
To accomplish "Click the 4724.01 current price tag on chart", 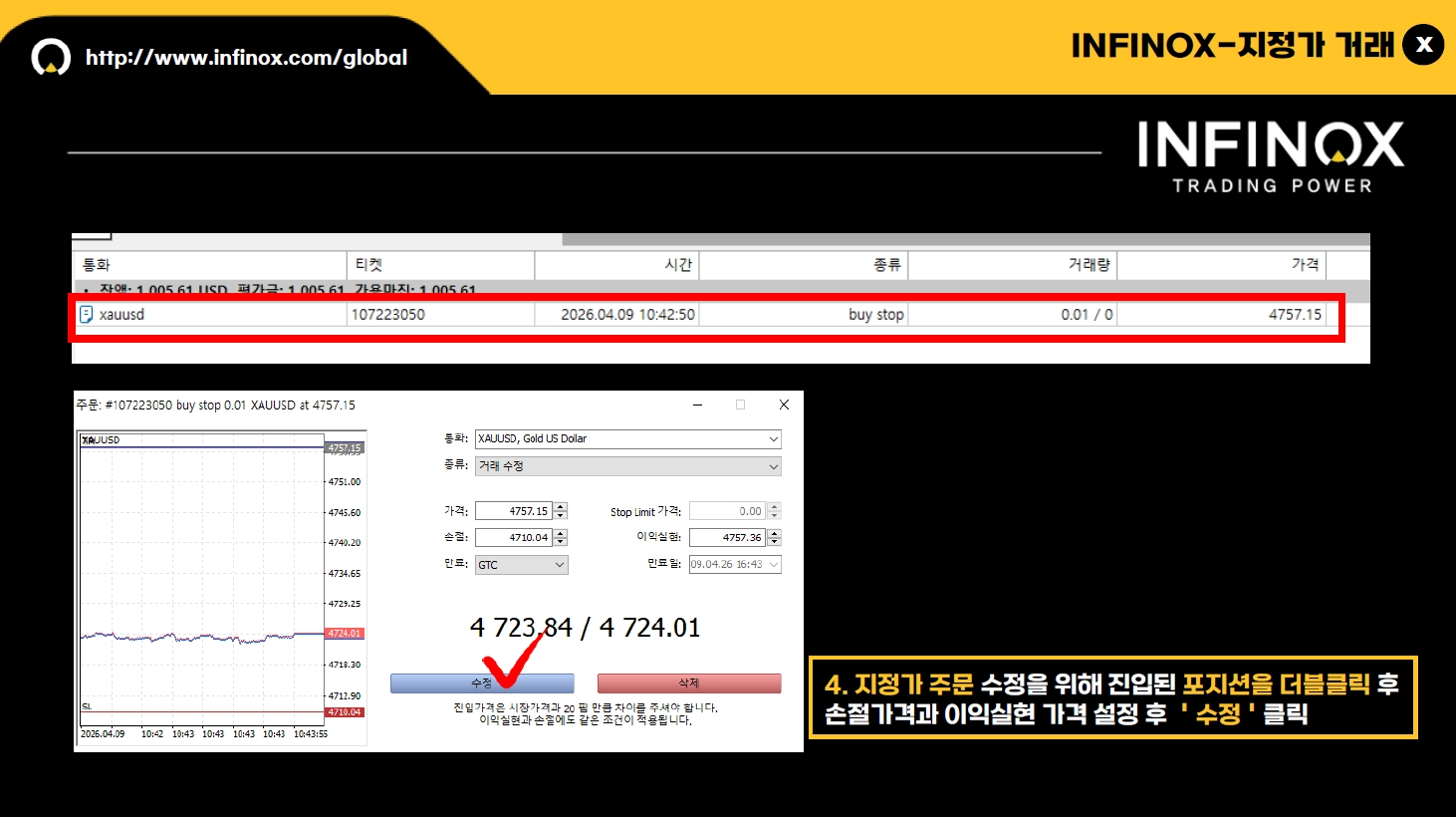I will (345, 634).
